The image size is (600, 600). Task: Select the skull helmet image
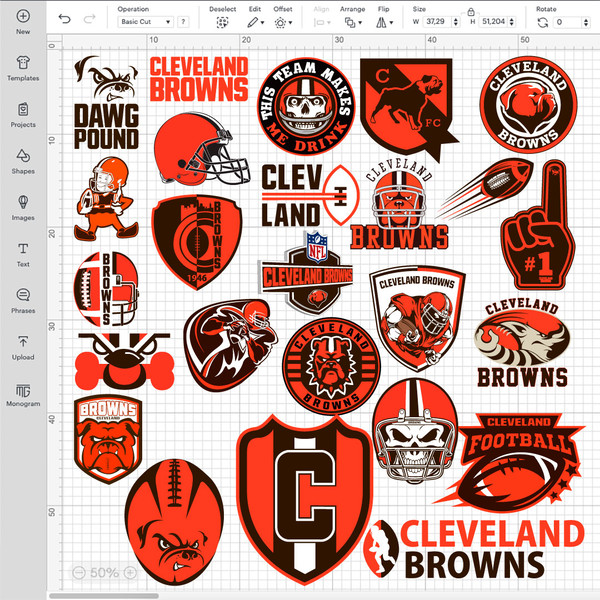415,431
